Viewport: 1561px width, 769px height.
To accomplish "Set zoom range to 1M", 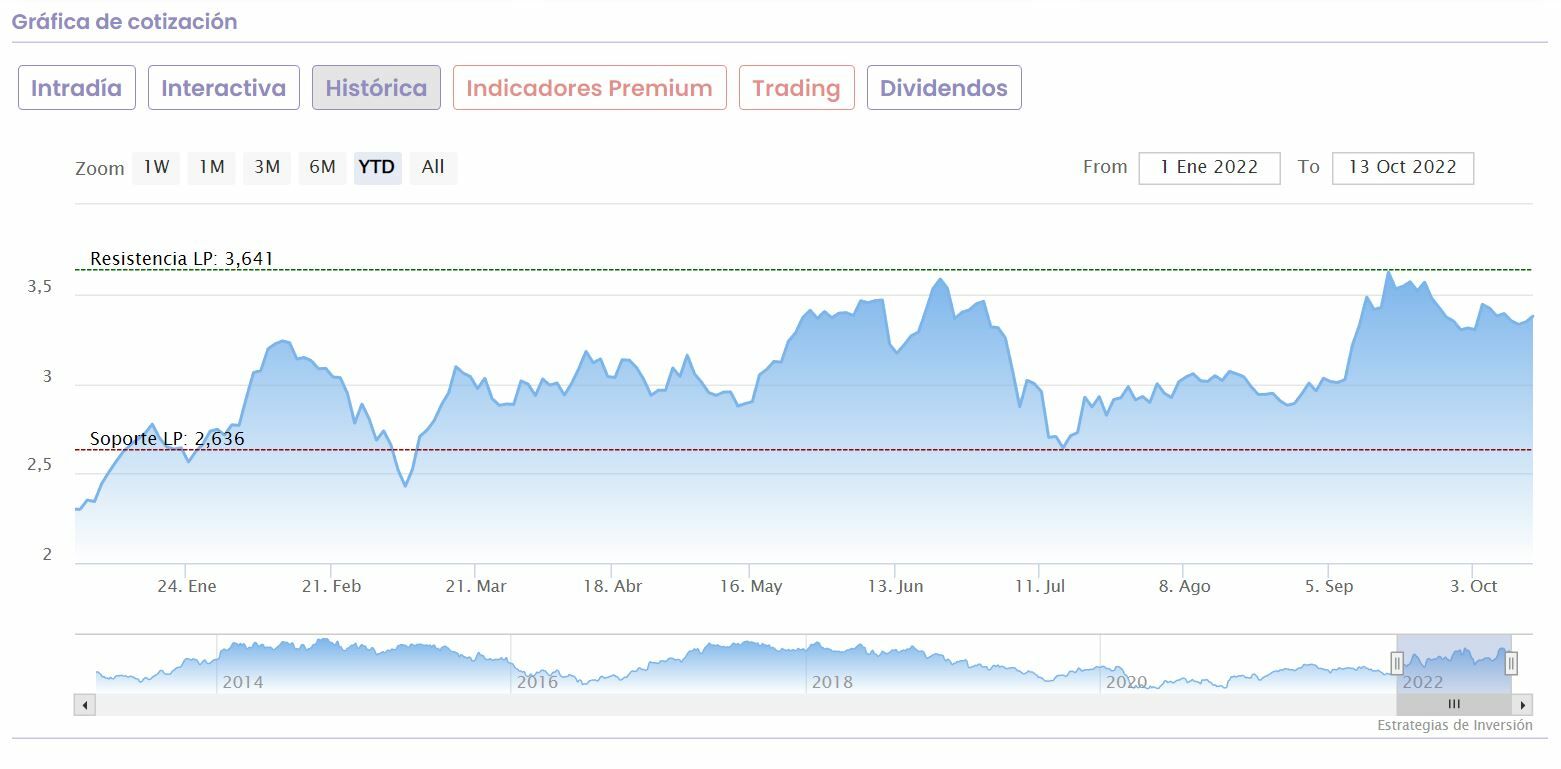I will point(211,167).
